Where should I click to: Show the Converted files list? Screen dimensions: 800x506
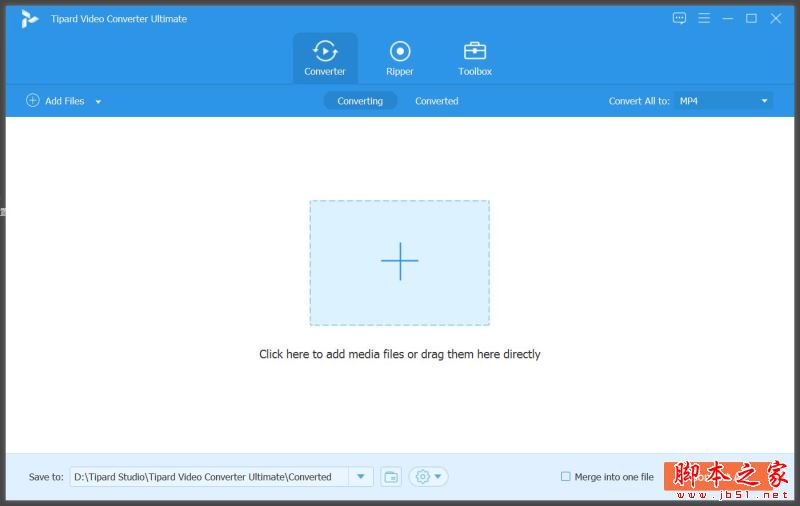[437, 101]
